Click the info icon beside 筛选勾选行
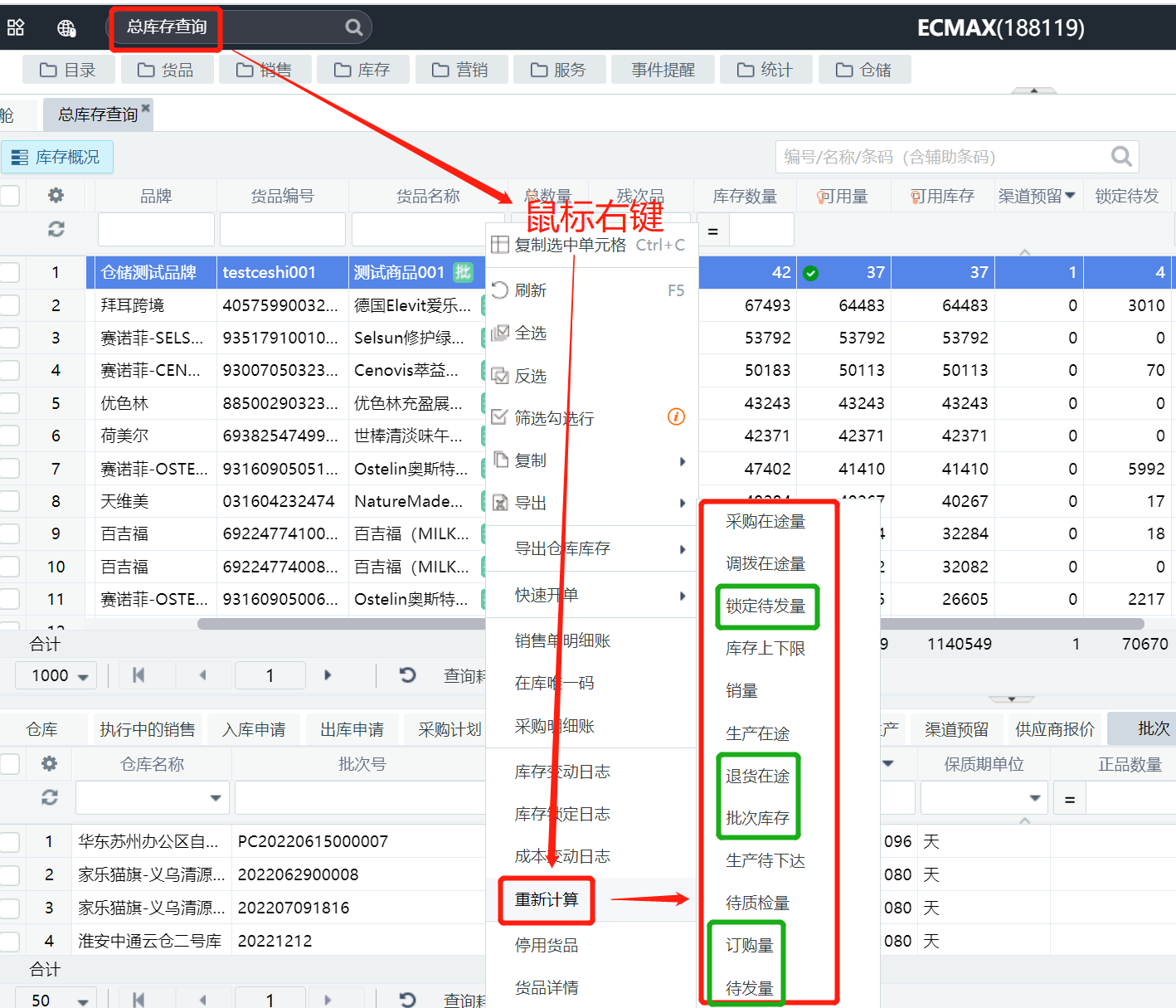 [x=677, y=416]
